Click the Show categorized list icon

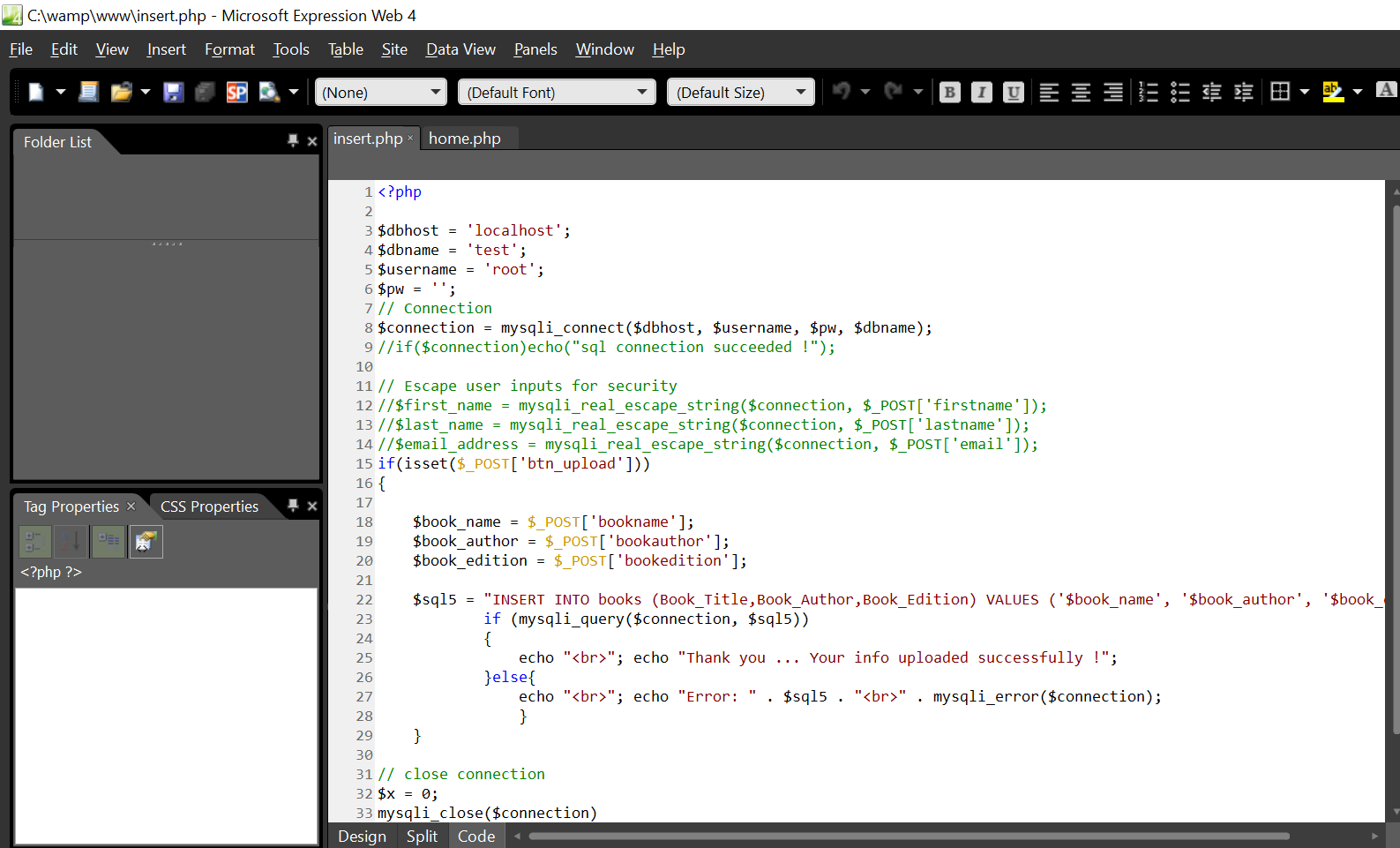35,541
